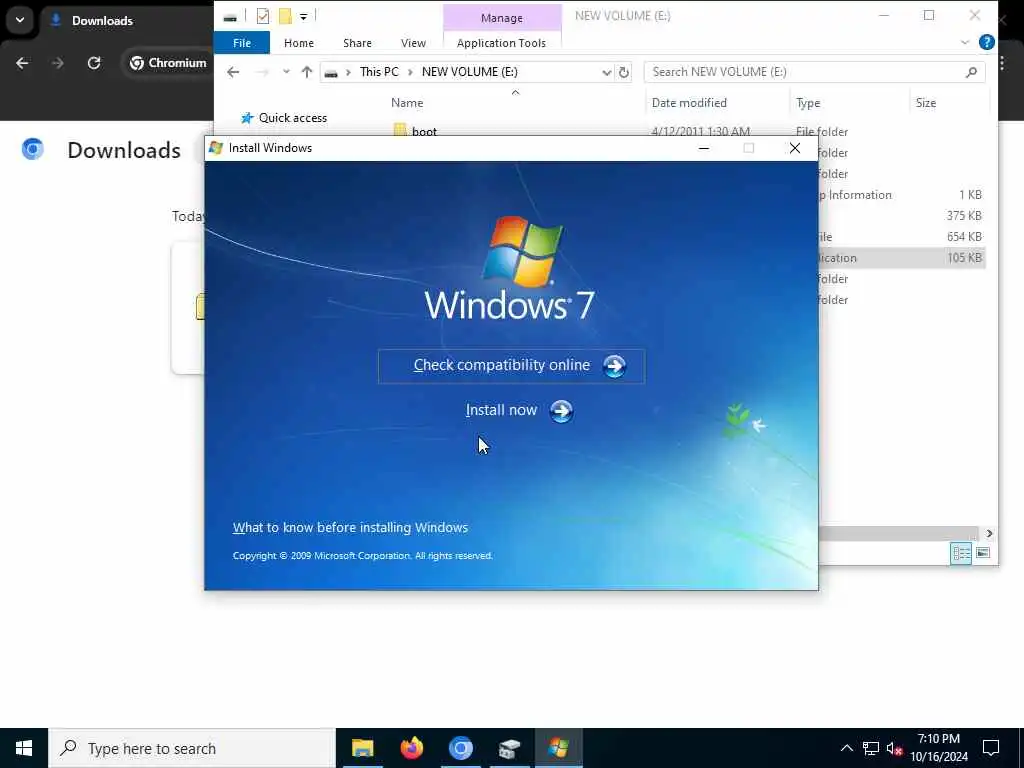This screenshot has height=768, width=1024.
Task: Click Install now arrow button
Action: [x=561, y=411]
